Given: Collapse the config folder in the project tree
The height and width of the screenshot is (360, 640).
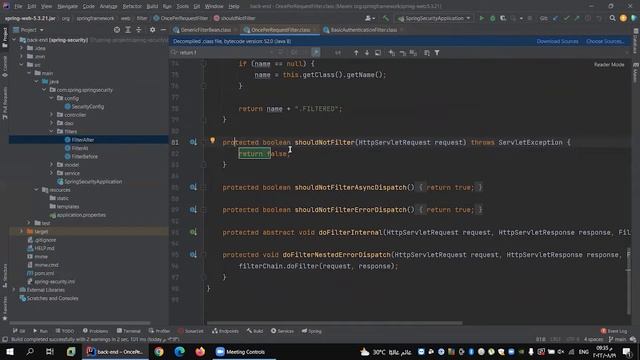Looking at the screenshot, I should click(52, 98).
